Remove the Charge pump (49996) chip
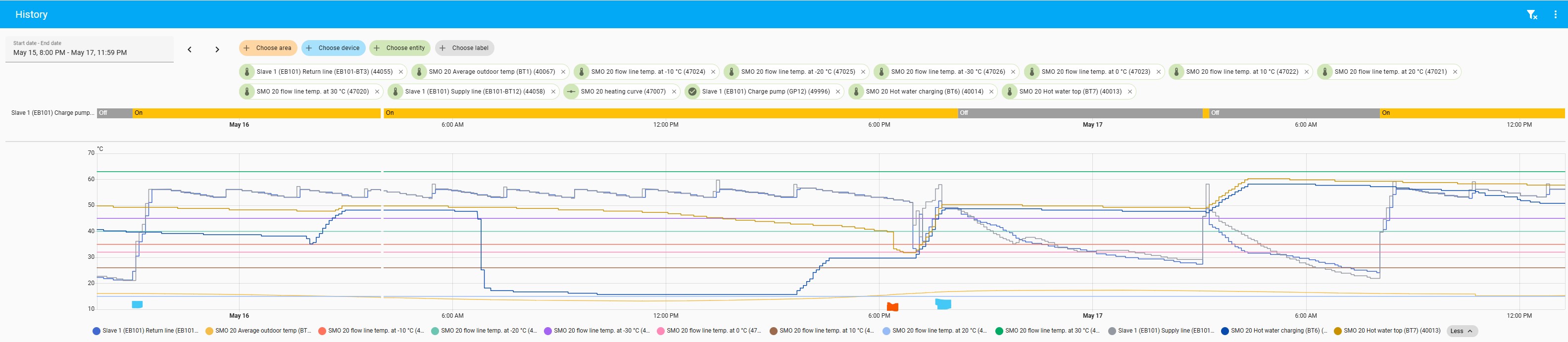 [x=837, y=92]
